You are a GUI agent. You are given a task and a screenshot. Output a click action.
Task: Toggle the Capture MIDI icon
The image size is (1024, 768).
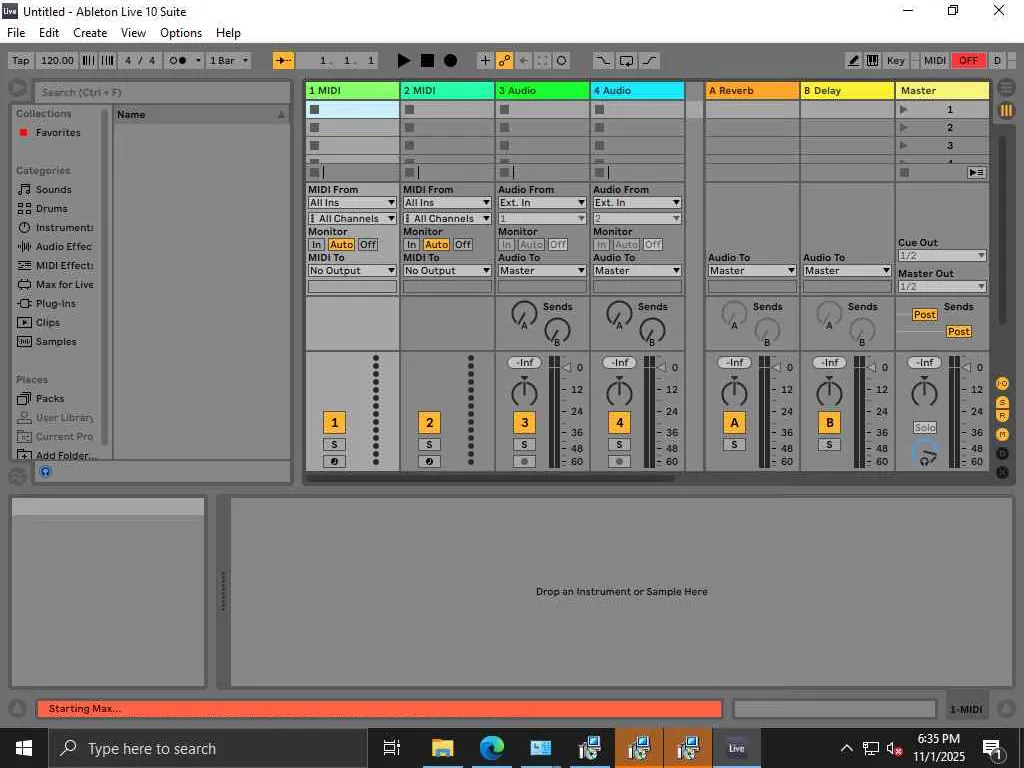[542, 61]
